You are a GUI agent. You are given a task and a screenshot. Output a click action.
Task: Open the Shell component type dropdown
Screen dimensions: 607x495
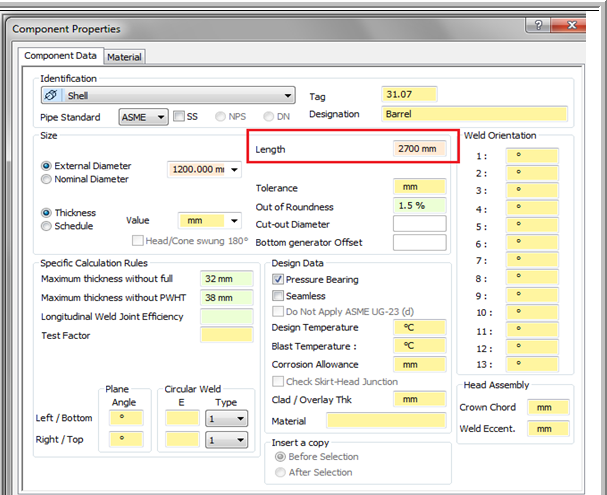(x=288, y=96)
